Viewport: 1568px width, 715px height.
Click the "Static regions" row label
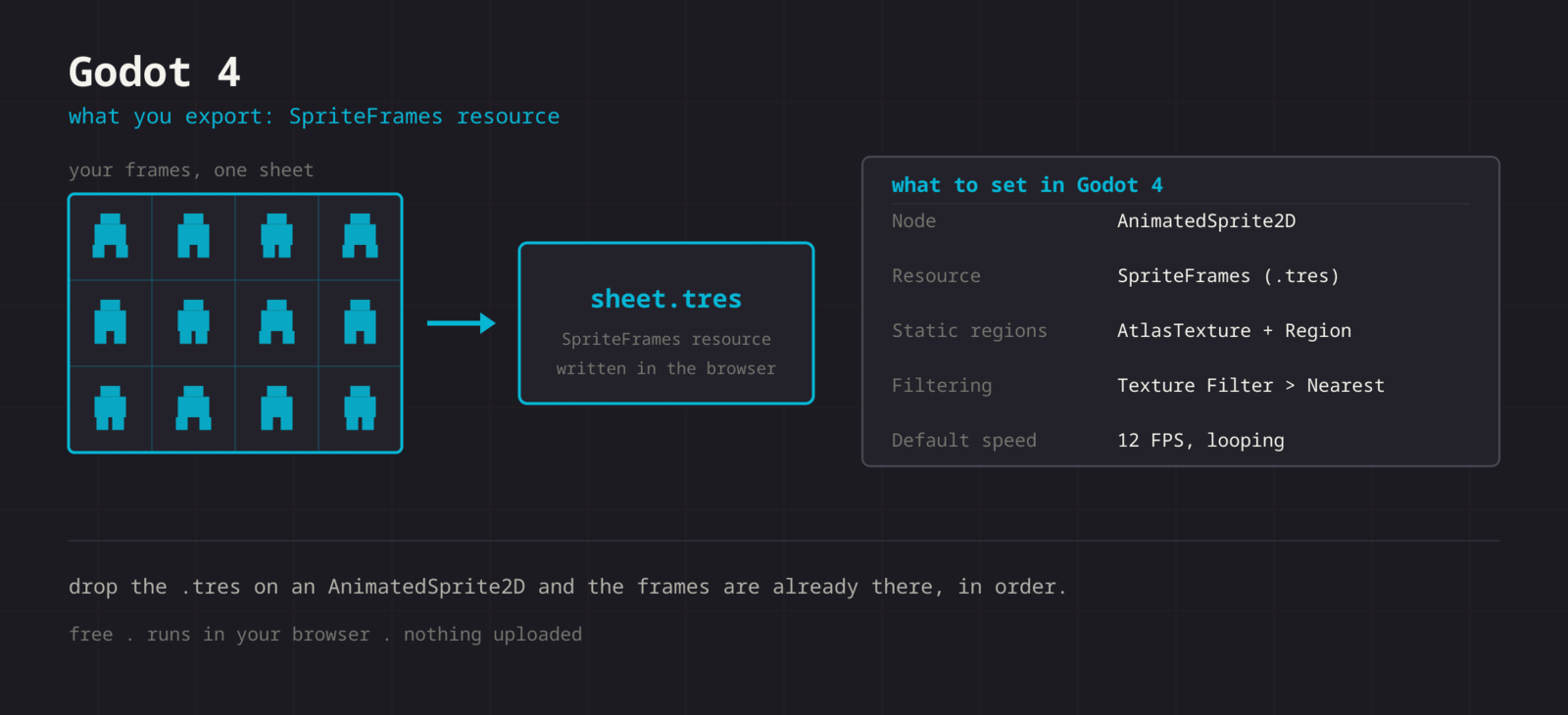[x=969, y=331]
